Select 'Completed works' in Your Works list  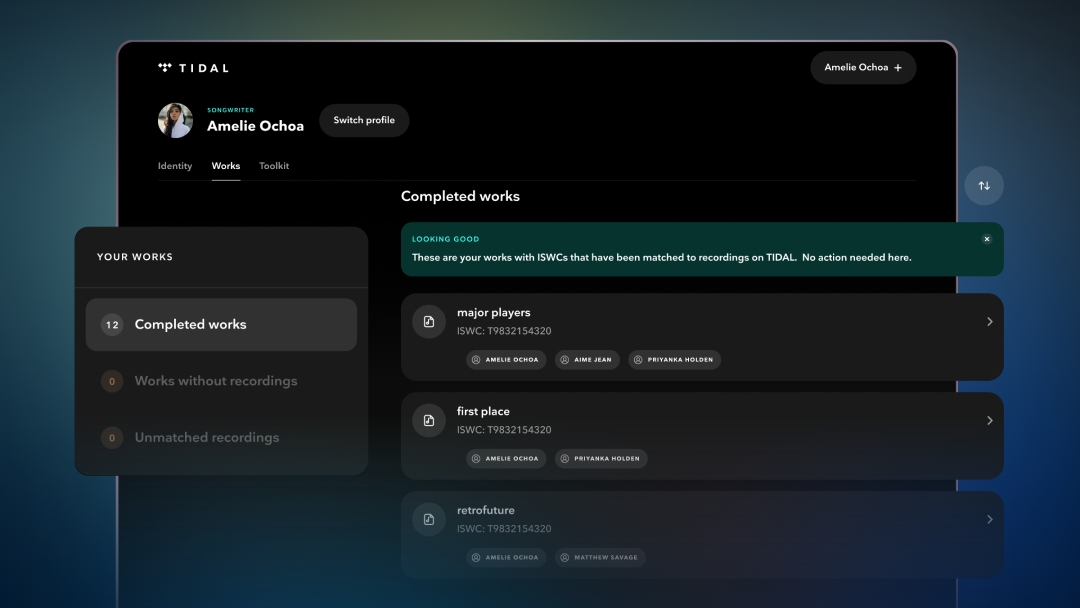(x=191, y=324)
